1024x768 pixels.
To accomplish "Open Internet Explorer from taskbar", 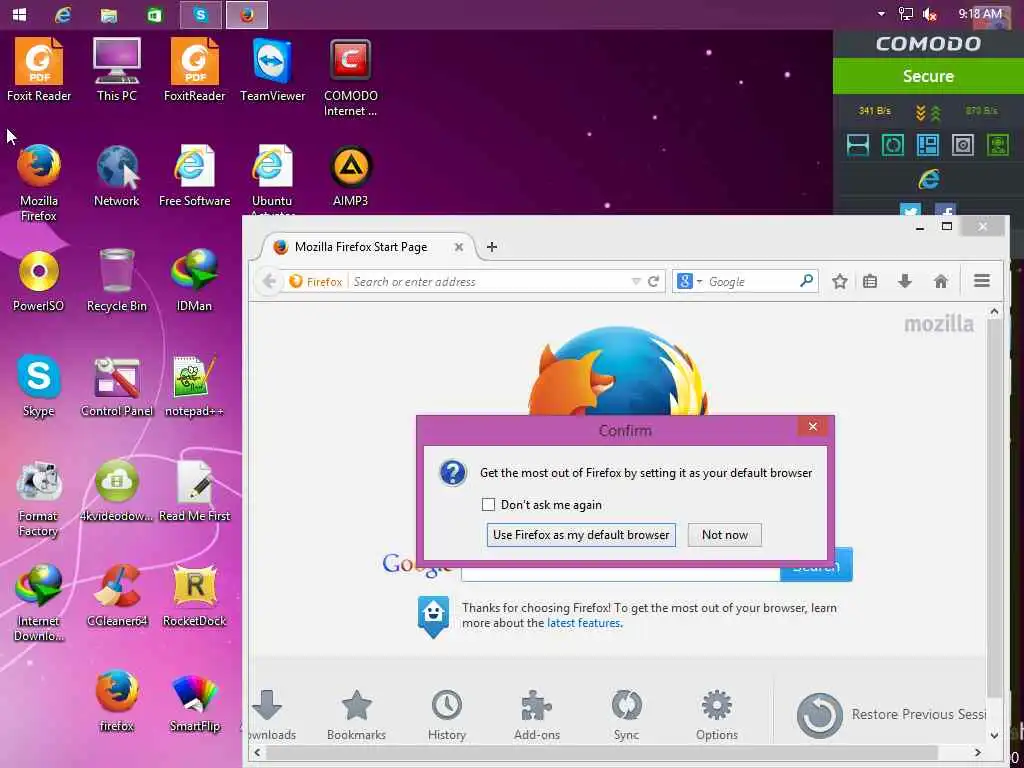I will [x=63, y=14].
